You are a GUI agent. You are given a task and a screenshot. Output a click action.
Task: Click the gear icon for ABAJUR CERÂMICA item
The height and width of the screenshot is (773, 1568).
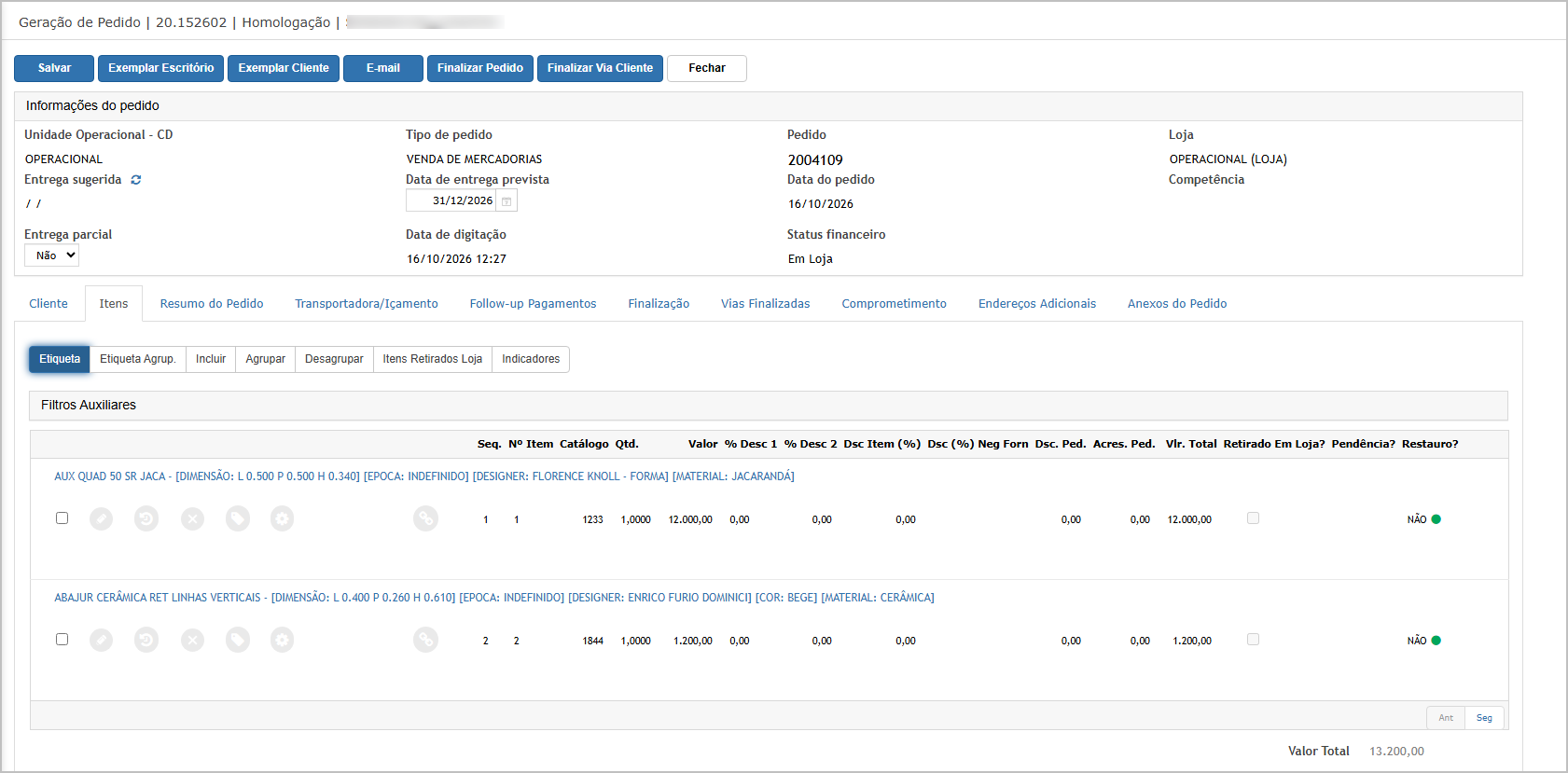coord(283,640)
